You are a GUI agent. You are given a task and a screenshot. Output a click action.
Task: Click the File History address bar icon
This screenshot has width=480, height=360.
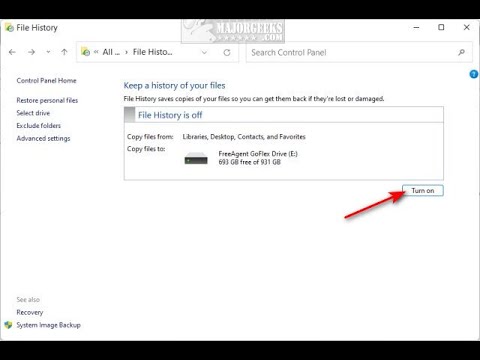[x=86, y=52]
